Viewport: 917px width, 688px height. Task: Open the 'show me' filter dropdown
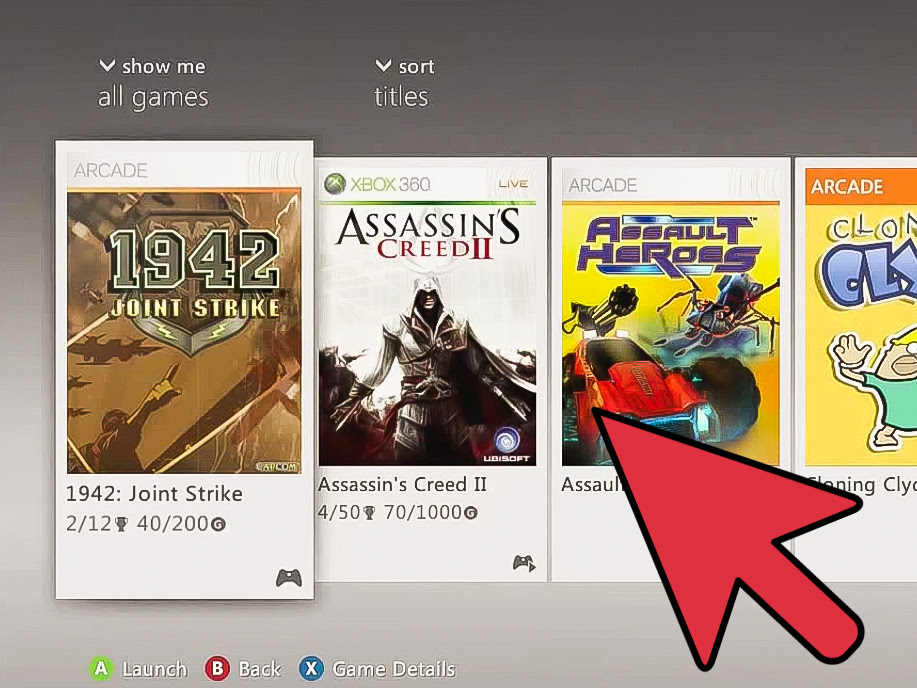pyautogui.click(x=153, y=66)
